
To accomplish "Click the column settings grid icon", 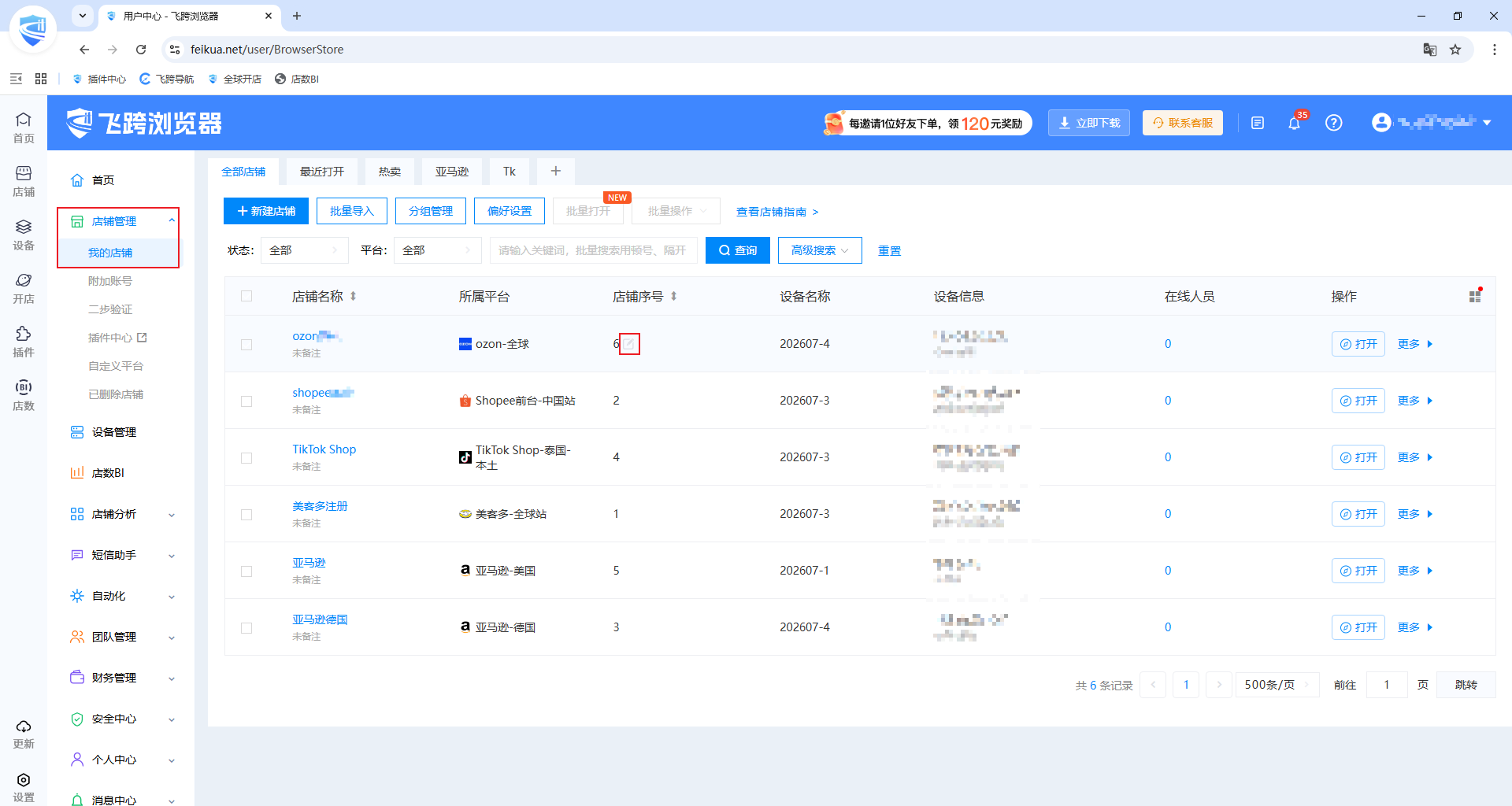I will 1475,296.
